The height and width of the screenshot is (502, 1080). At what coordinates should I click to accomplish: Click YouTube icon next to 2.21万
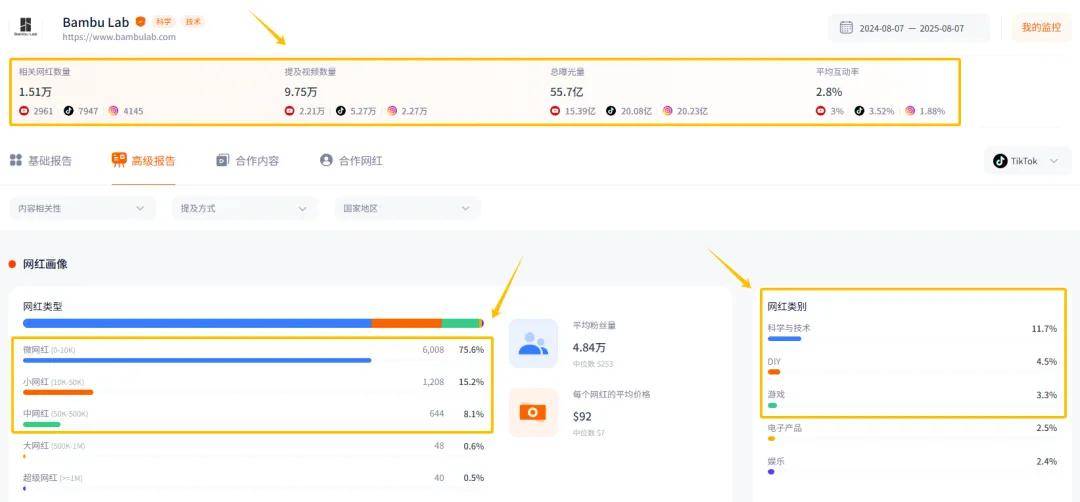coord(289,110)
